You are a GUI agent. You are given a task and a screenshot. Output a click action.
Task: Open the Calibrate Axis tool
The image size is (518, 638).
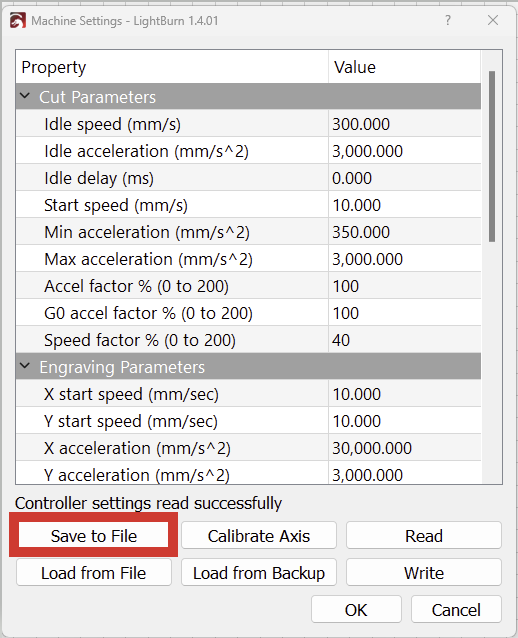coord(259,535)
